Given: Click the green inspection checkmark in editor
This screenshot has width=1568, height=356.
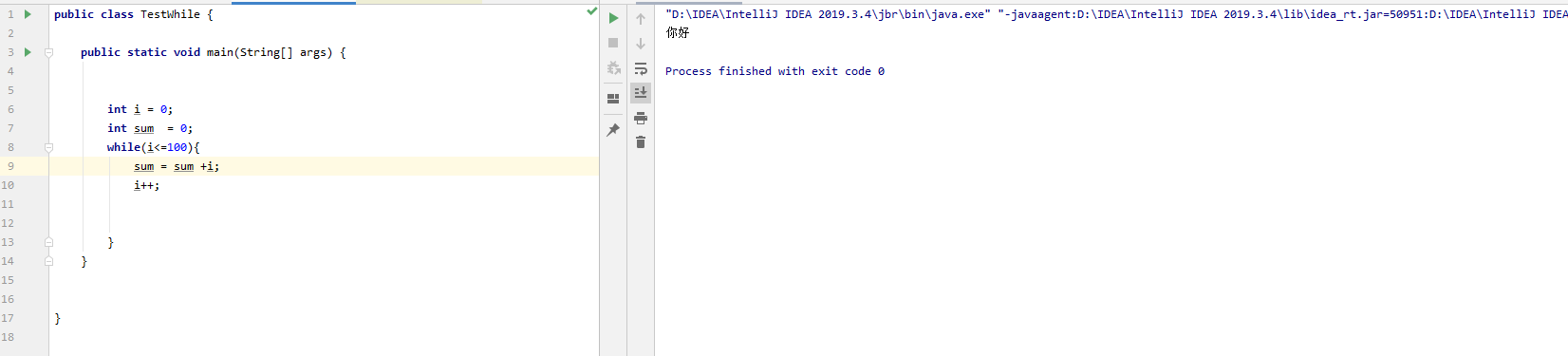Looking at the screenshot, I should click(x=591, y=11).
